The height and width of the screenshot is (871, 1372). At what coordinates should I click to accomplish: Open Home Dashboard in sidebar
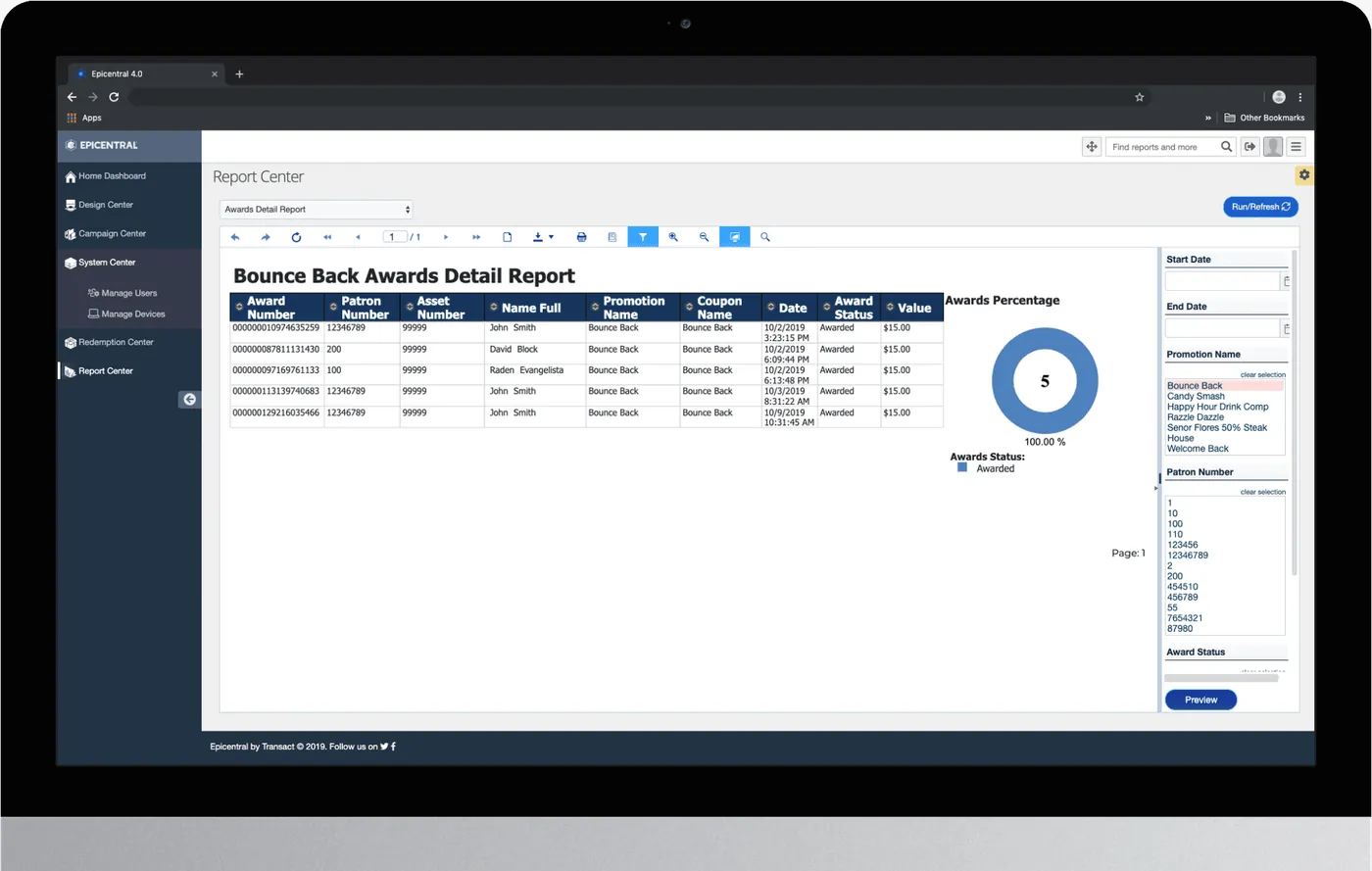[106, 176]
